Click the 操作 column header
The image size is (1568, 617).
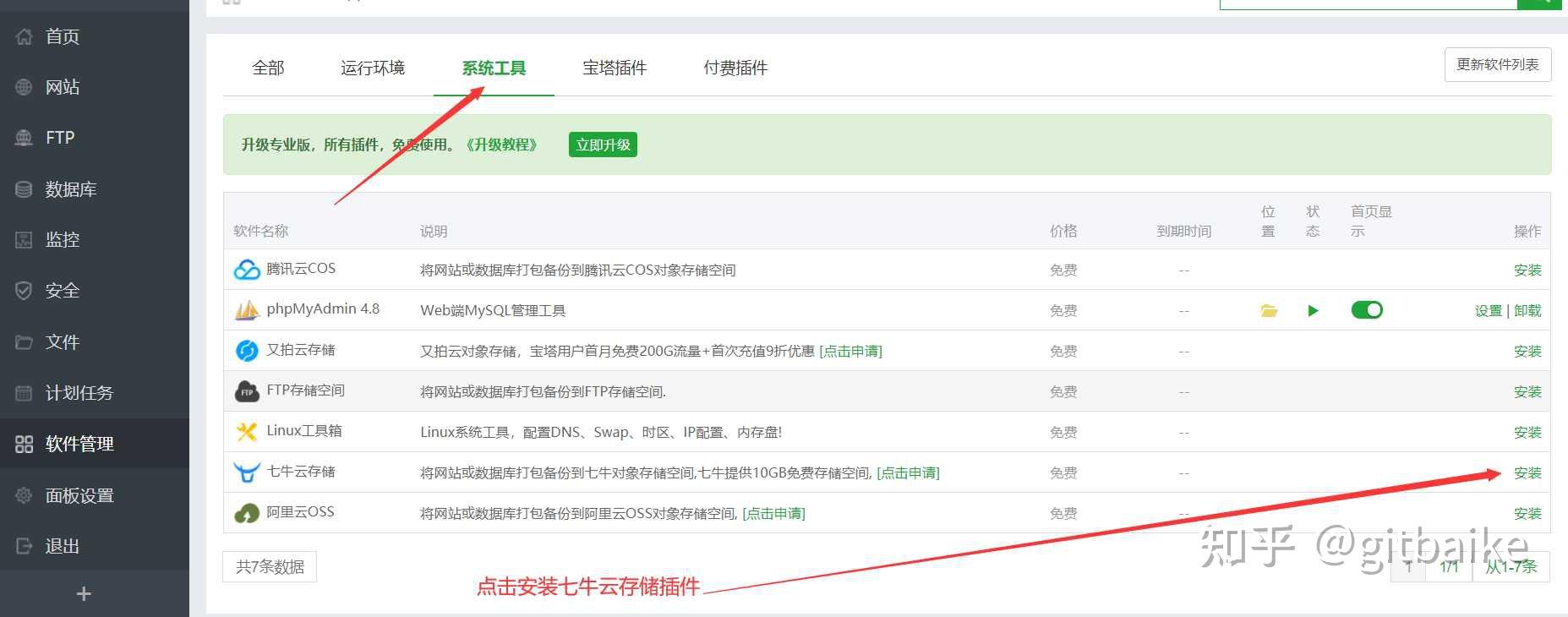point(1527,231)
